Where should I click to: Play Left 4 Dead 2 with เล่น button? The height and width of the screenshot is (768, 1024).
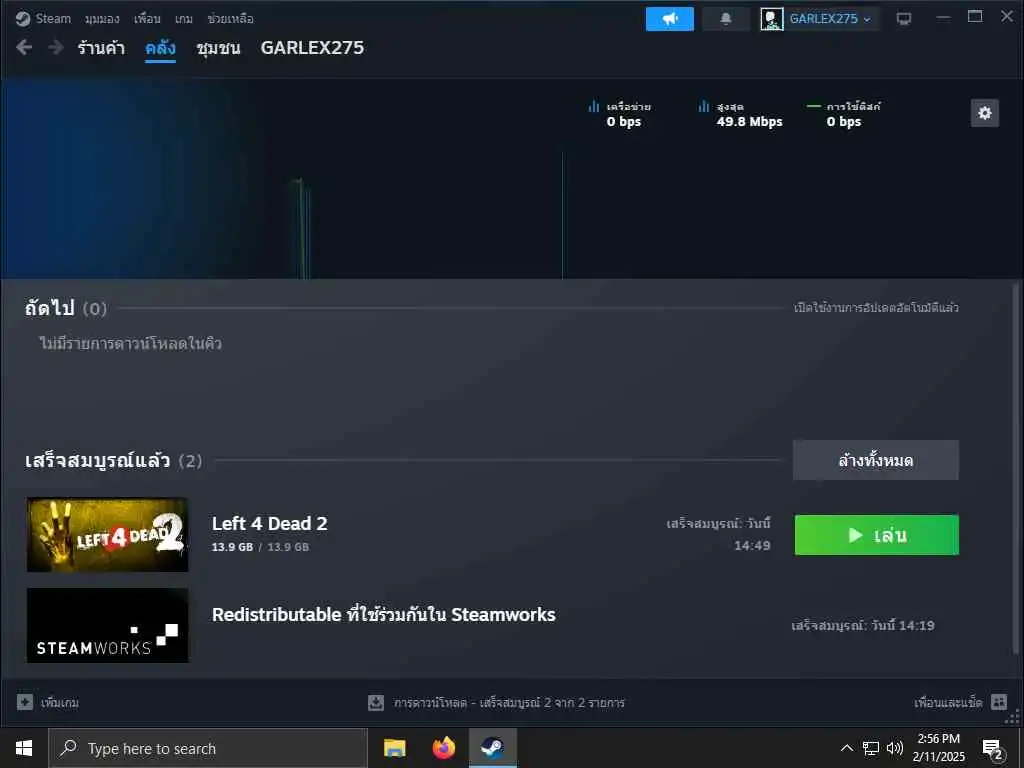(876, 536)
